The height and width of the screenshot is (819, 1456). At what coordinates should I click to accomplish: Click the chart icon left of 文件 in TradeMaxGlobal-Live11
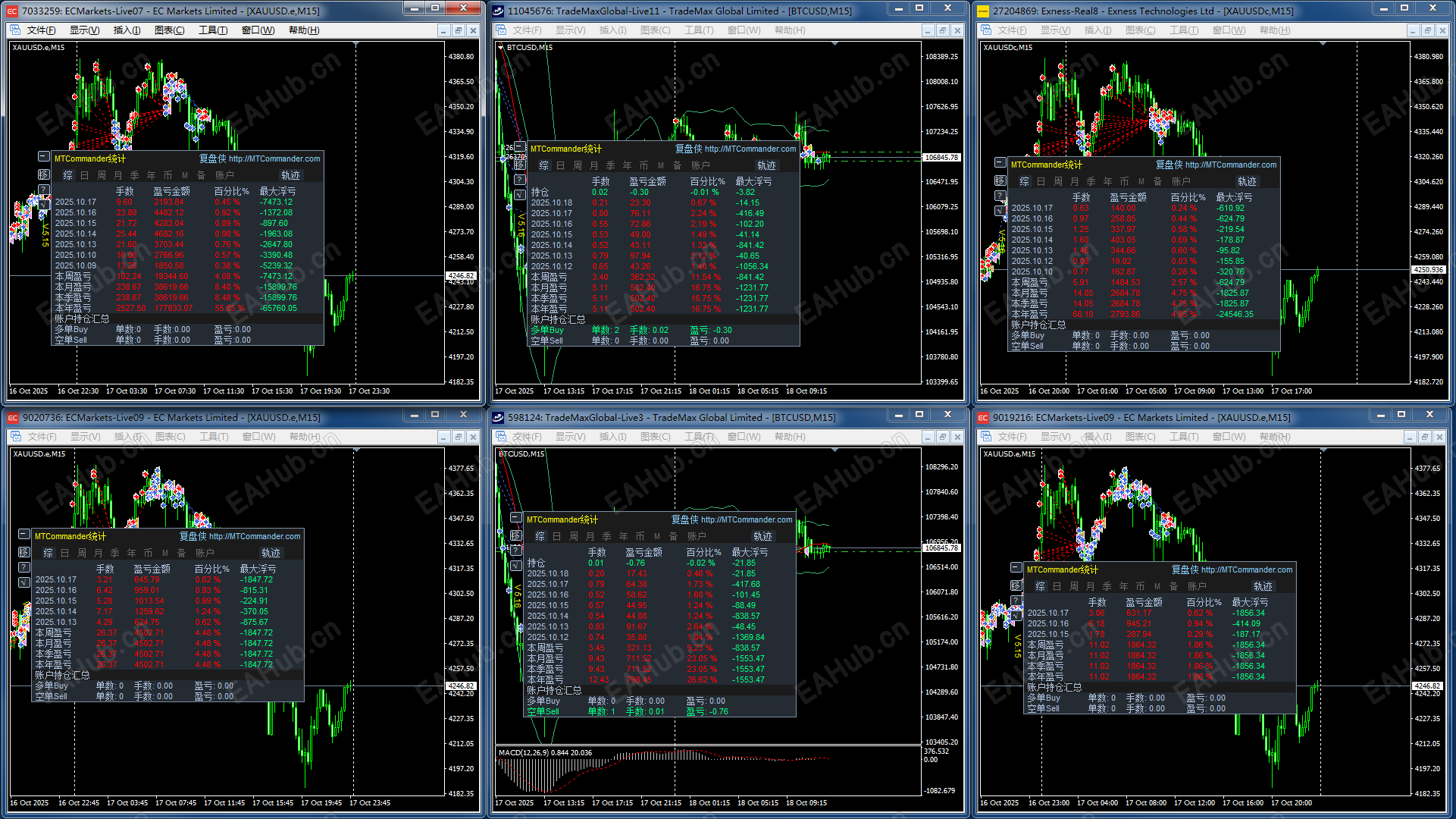tap(500, 30)
